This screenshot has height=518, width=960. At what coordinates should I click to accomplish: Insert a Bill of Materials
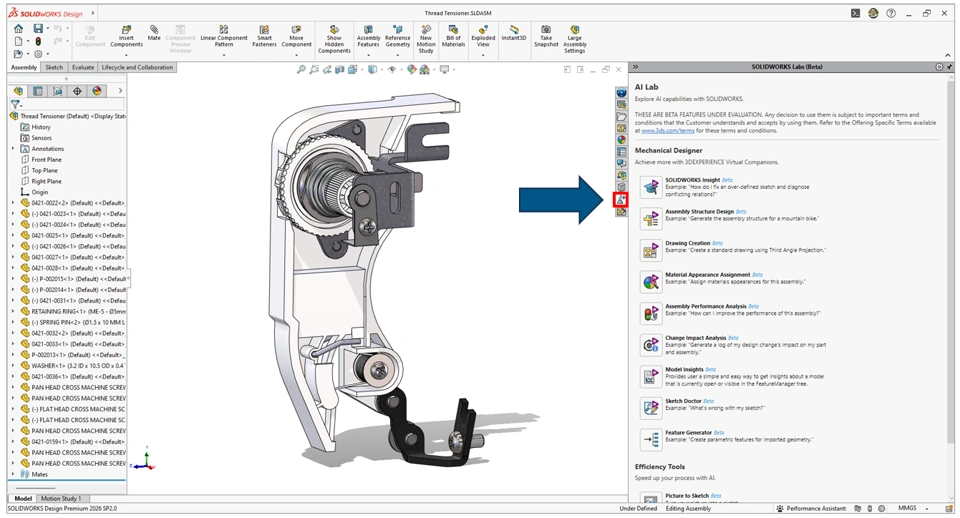(x=453, y=36)
